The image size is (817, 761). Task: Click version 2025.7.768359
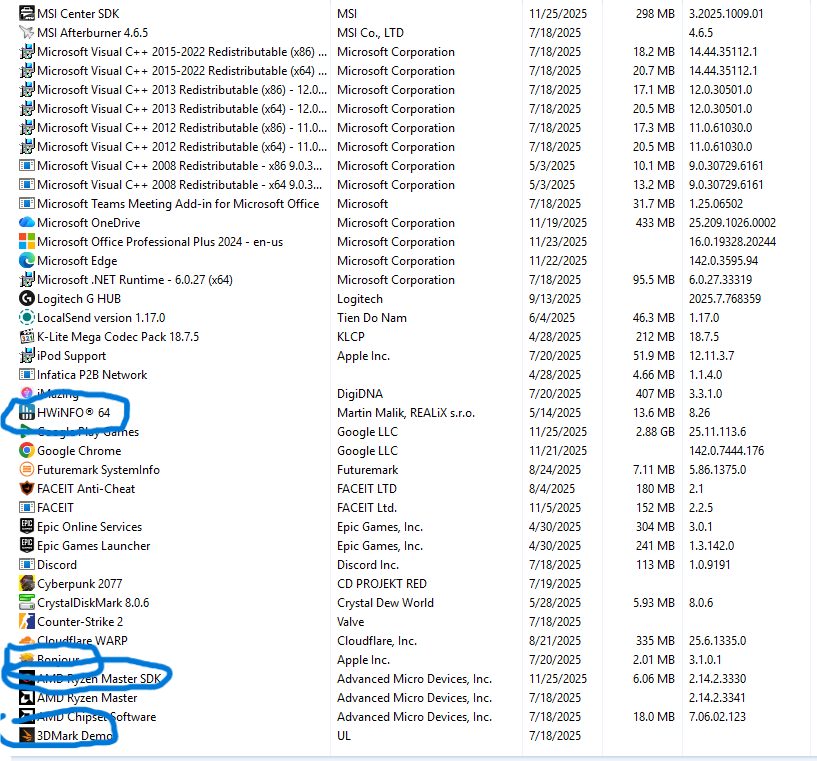tap(725, 299)
